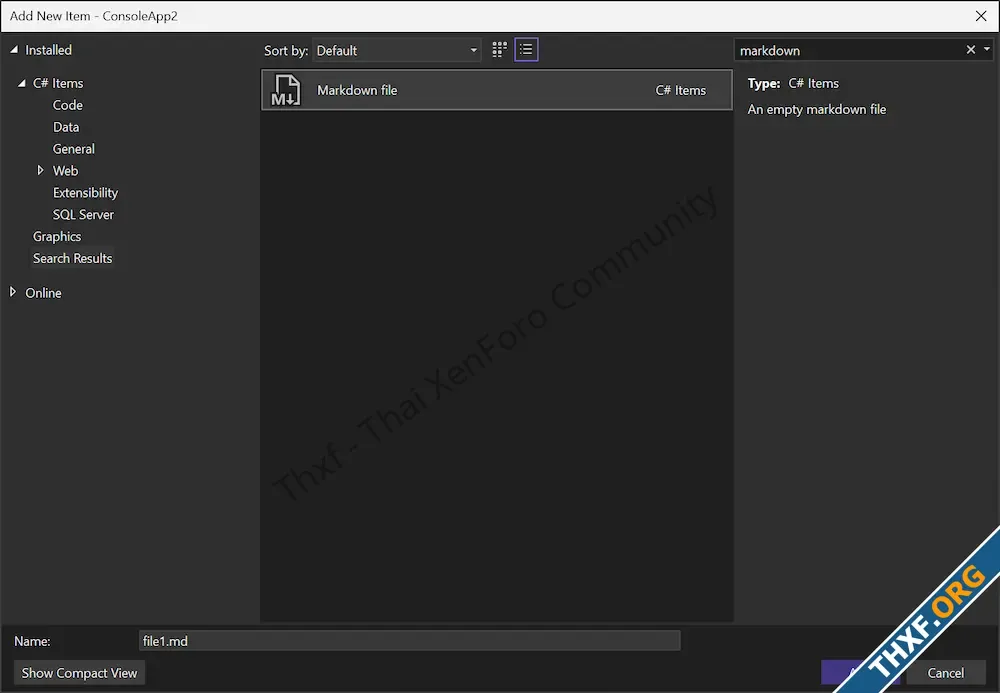Select the Graphics category
This screenshot has height=693, width=1000.
point(57,237)
